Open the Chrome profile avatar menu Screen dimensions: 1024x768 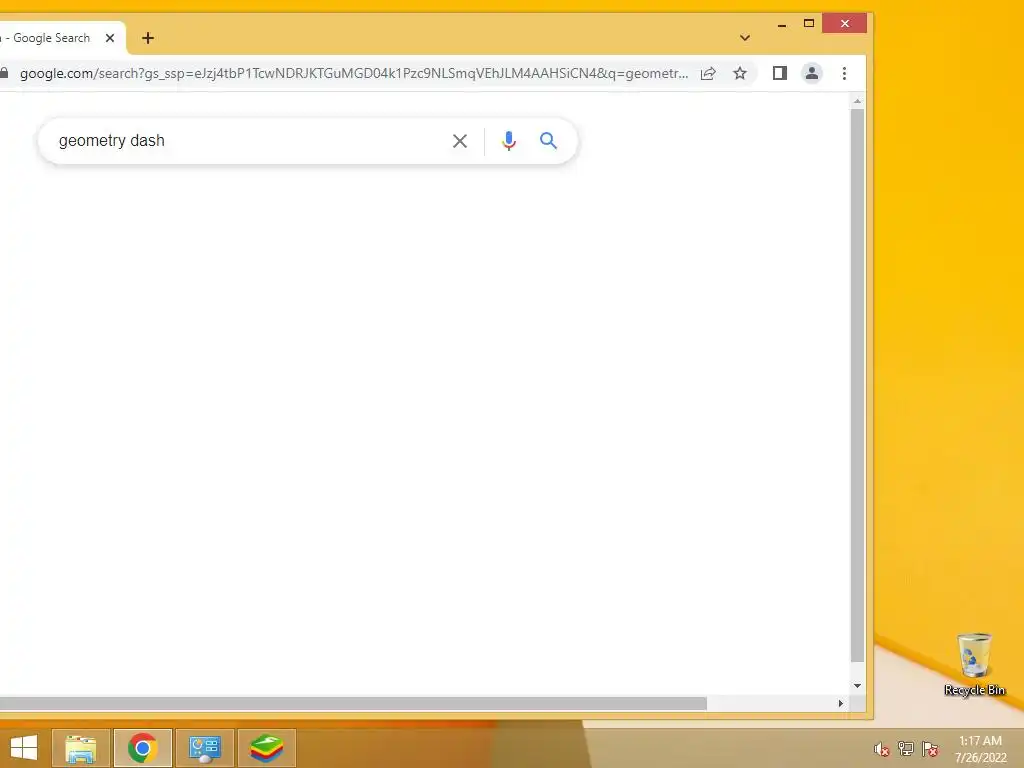coord(812,73)
